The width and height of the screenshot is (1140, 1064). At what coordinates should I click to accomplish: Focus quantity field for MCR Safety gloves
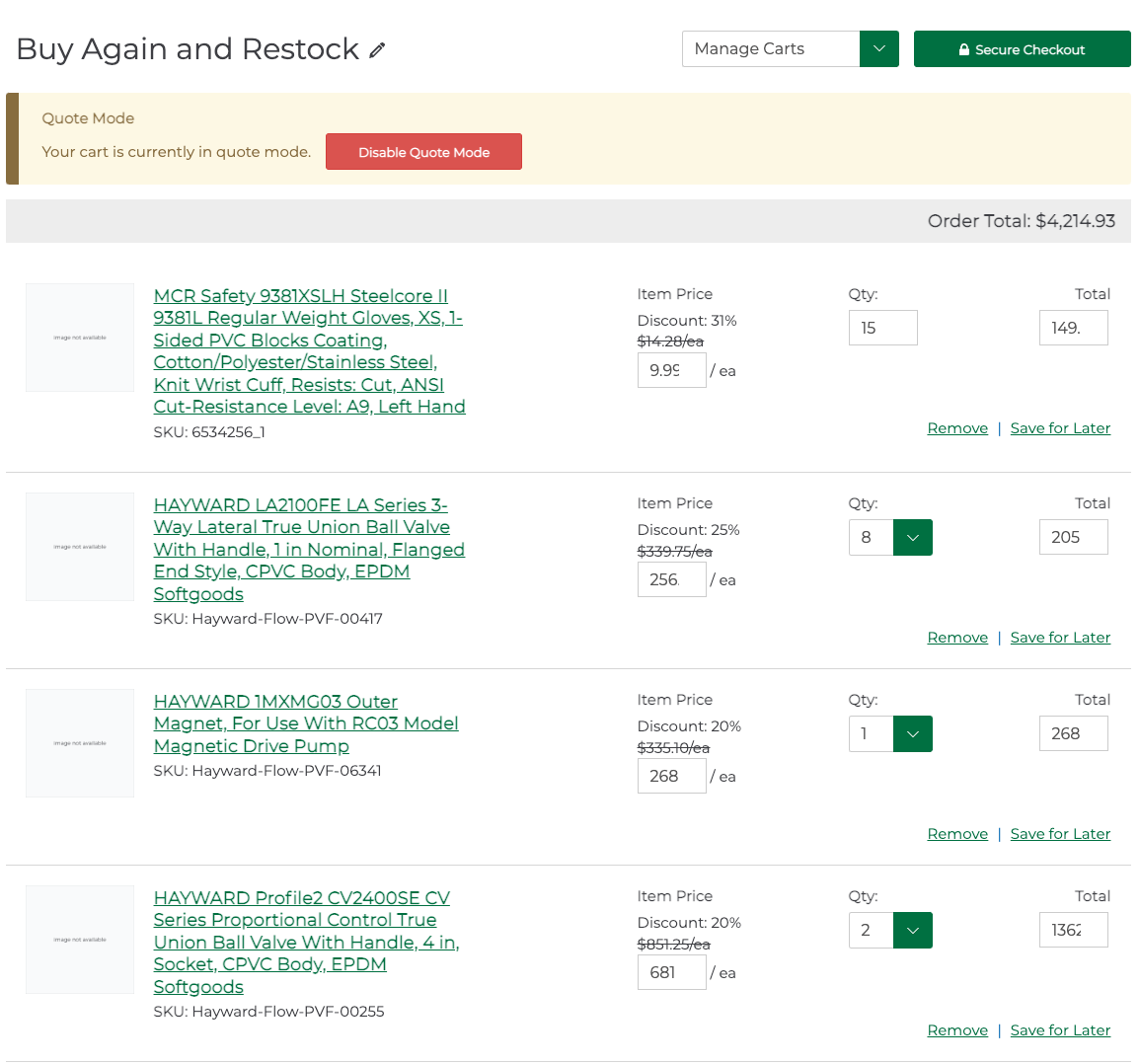[x=882, y=328]
